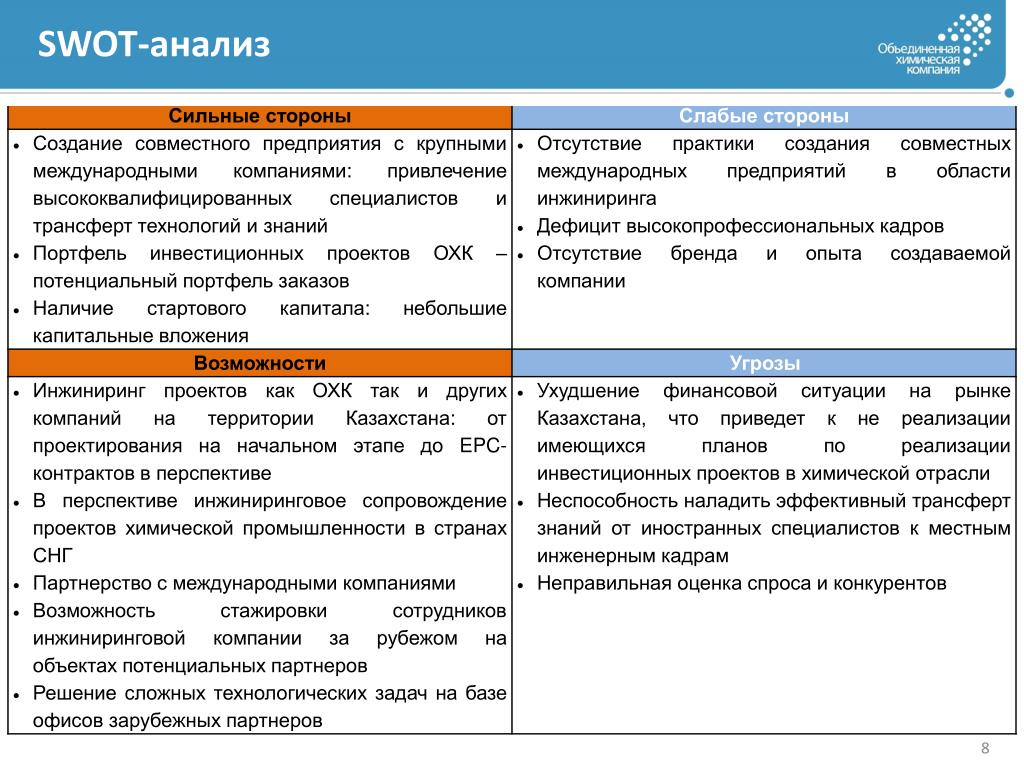Click the Сильные стороны header cell
Viewport: 1024px width, 768px height.
coord(259,116)
